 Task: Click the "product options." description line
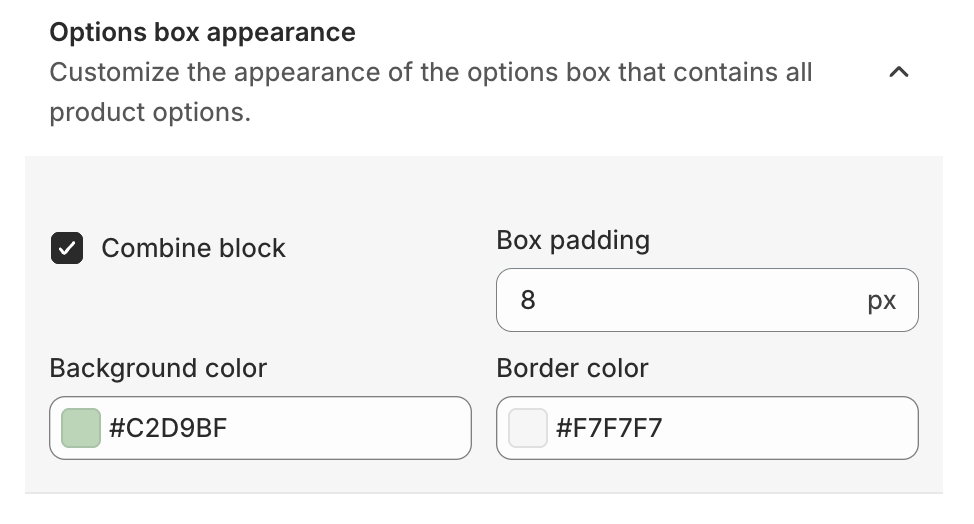click(x=150, y=112)
